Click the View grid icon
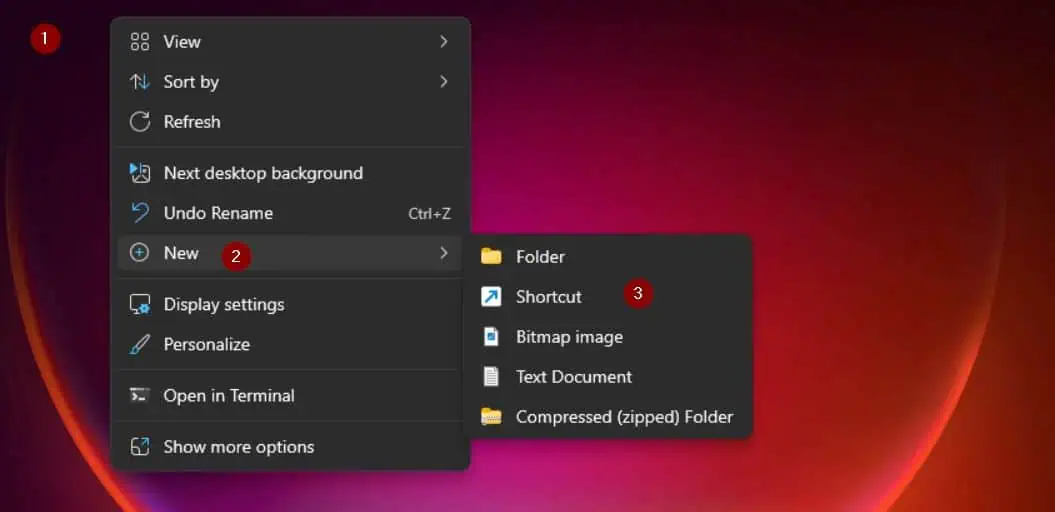Viewport: 1055px width, 512px height. coord(139,42)
